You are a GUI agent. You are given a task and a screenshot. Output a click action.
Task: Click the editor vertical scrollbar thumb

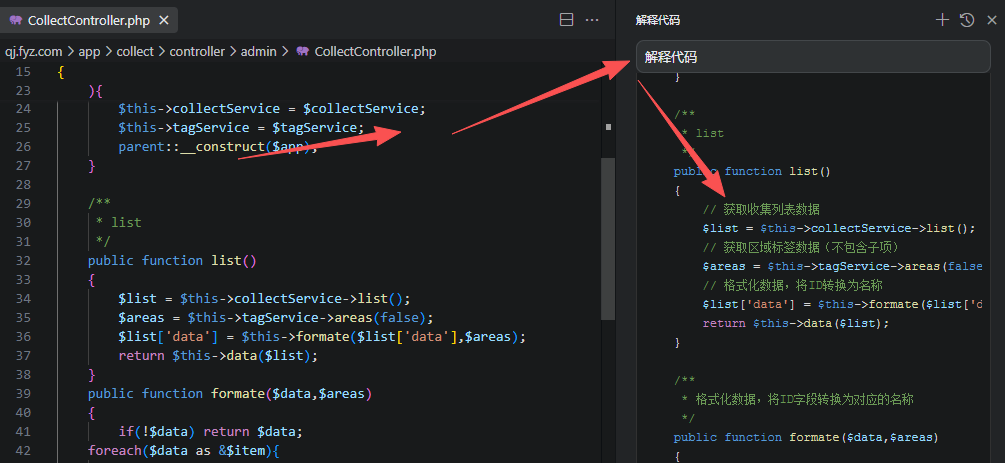pyautogui.click(x=608, y=239)
